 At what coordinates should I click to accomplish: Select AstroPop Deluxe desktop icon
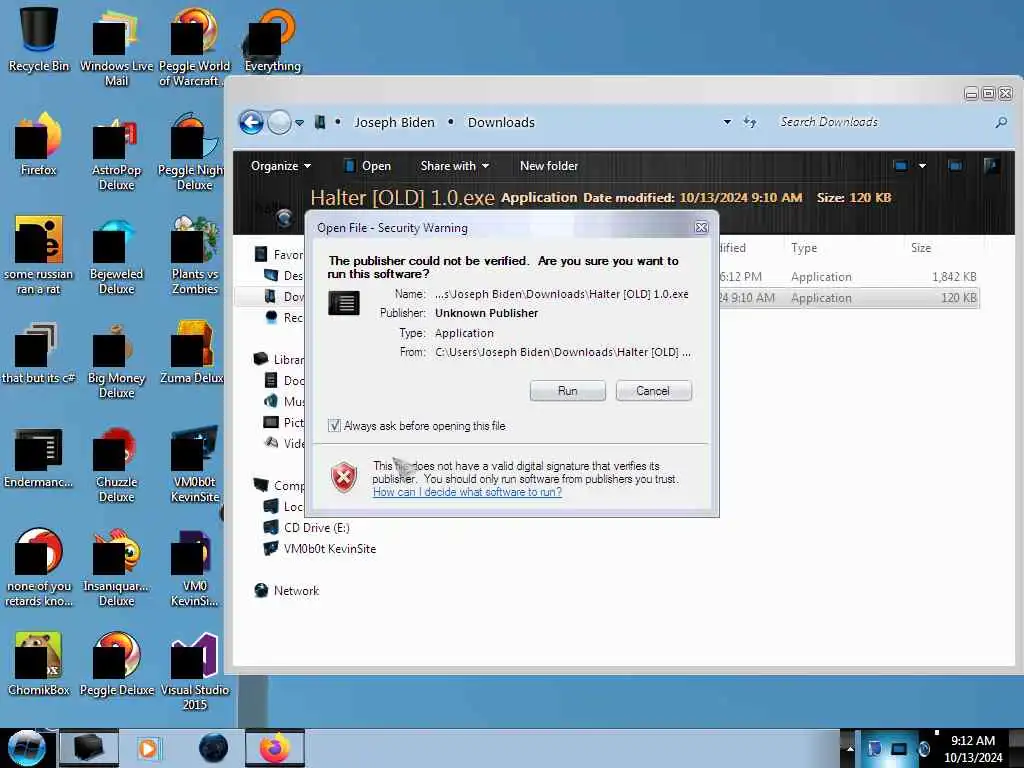[x=116, y=152]
